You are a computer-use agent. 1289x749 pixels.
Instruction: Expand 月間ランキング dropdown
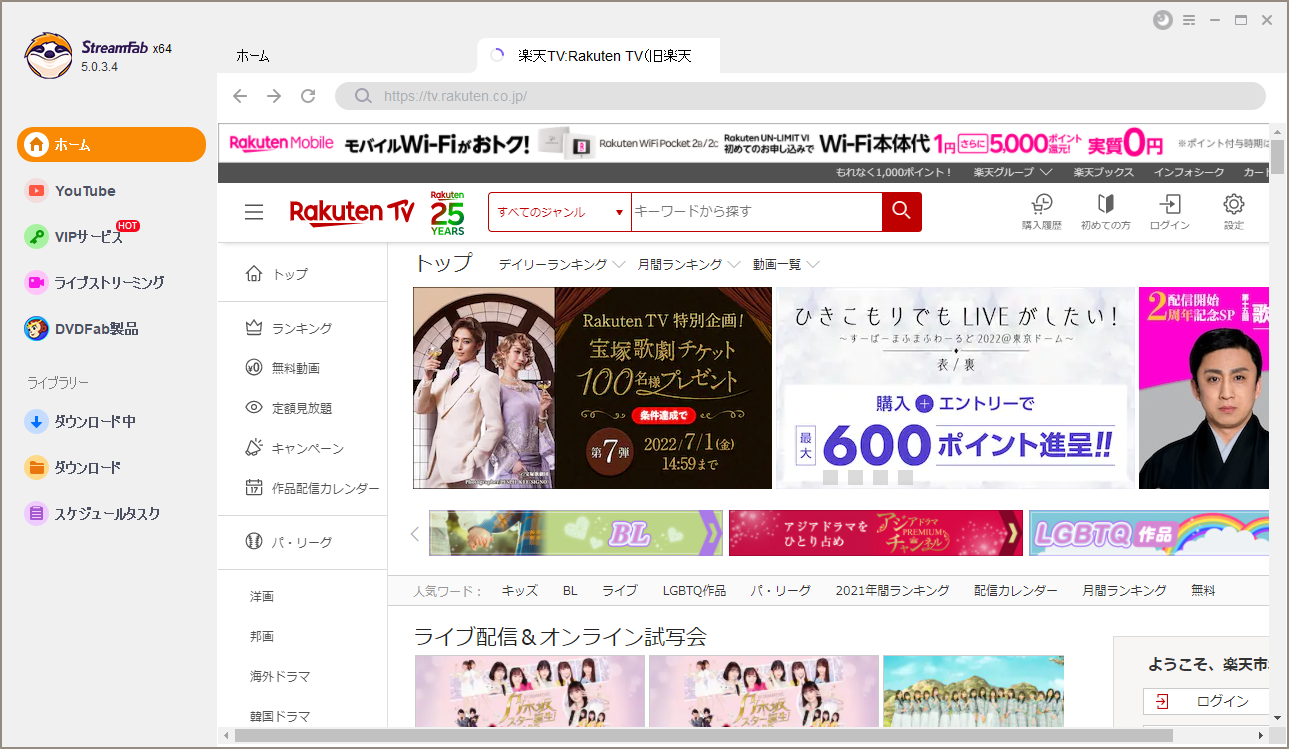coord(689,265)
